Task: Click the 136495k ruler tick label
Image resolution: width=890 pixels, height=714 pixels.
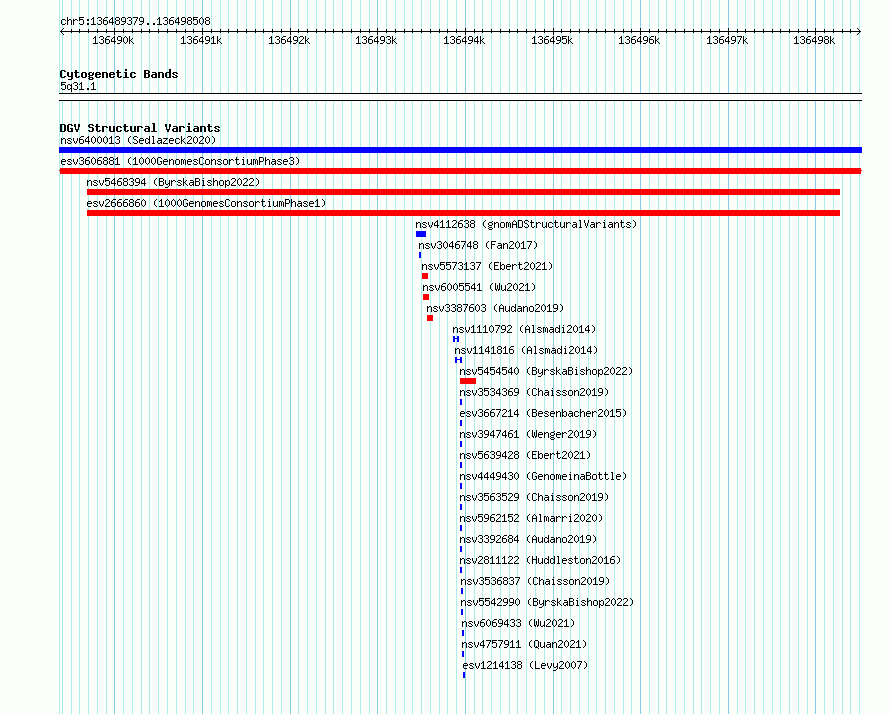Action: [x=552, y=41]
